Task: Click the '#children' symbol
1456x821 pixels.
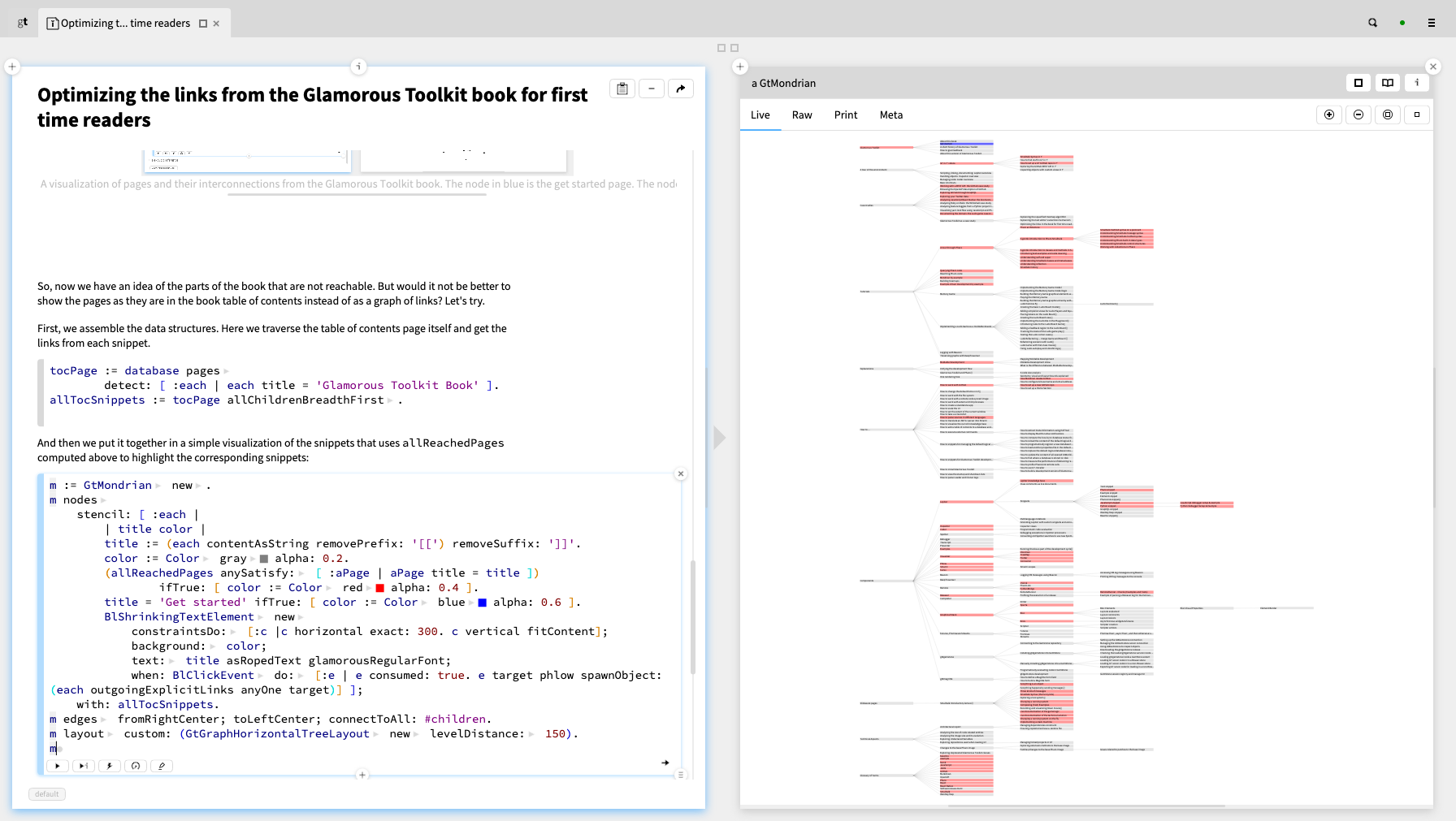Action: point(455,719)
